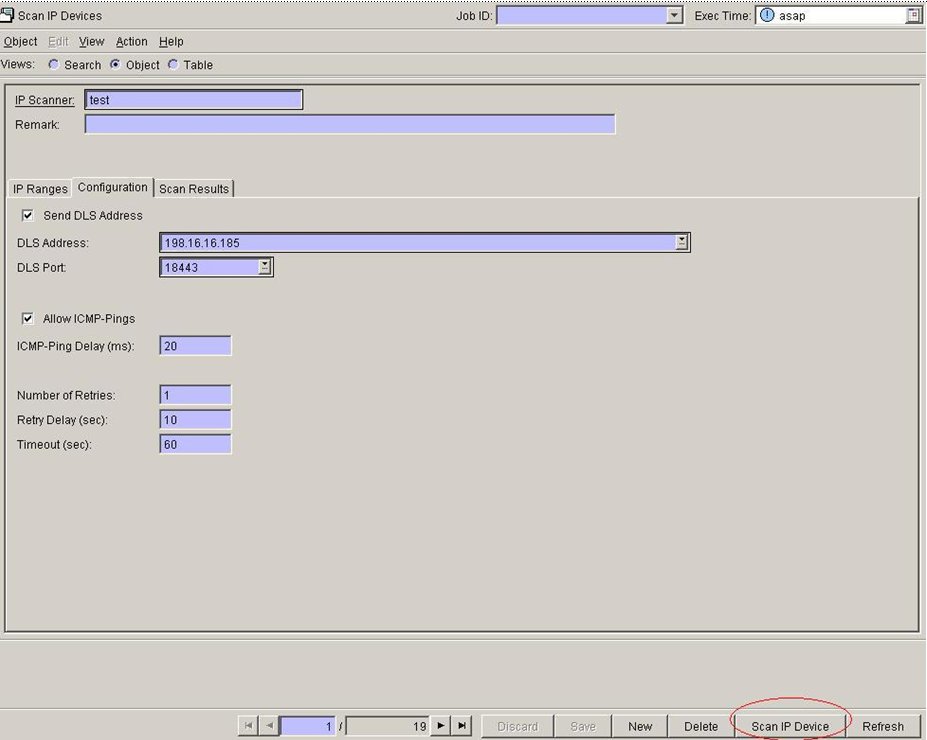Click the Exec Time info icon
The height and width of the screenshot is (740, 927).
(767, 15)
